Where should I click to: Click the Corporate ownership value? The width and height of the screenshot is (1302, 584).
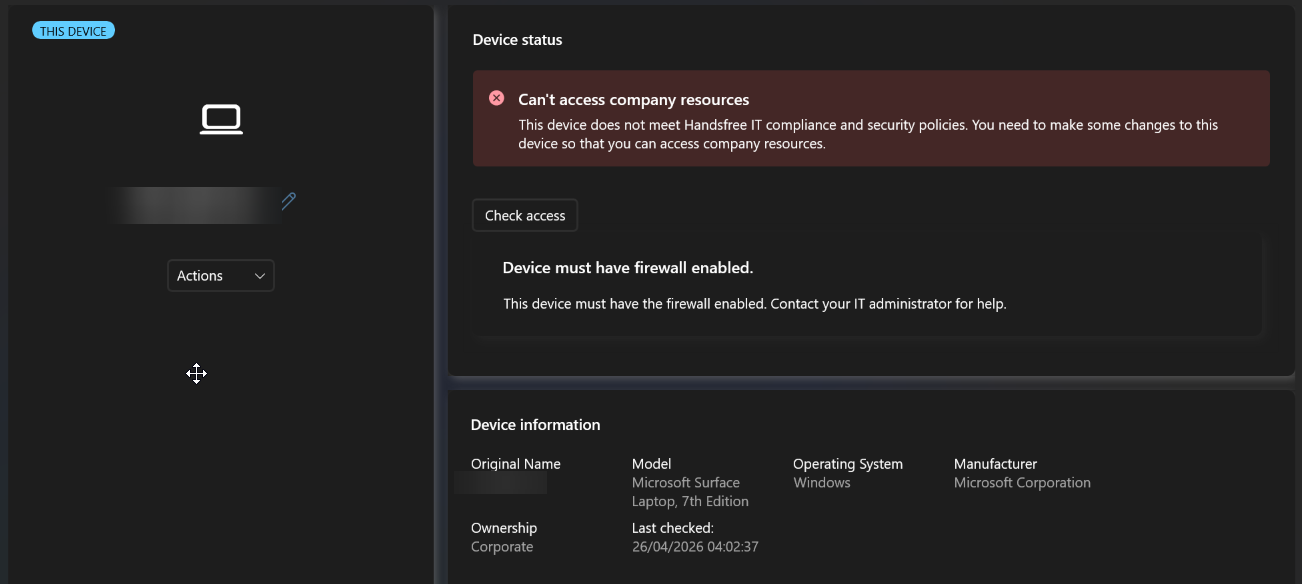pyautogui.click(x=502, y=547)
